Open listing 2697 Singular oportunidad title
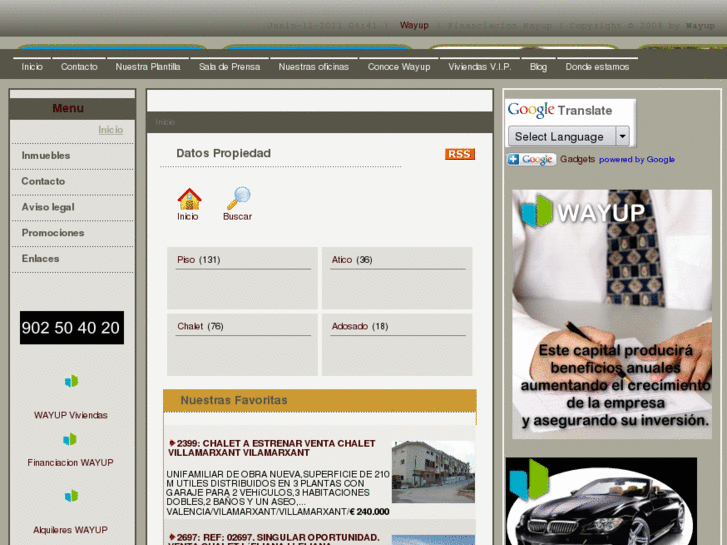Viewport: 727px width, 545px height. [274, 539]
